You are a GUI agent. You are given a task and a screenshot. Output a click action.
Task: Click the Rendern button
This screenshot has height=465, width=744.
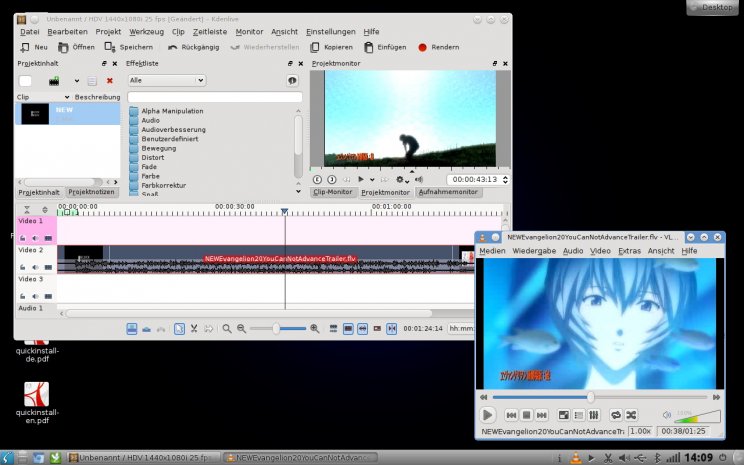(438, 47)
